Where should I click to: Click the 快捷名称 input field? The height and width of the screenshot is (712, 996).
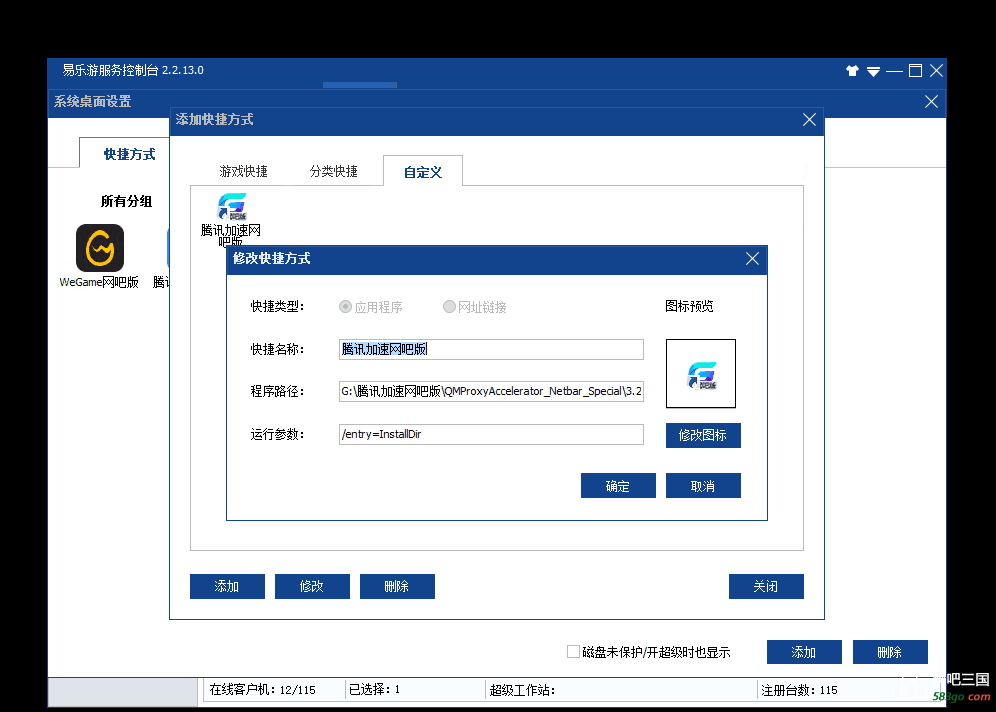(491, 349)
